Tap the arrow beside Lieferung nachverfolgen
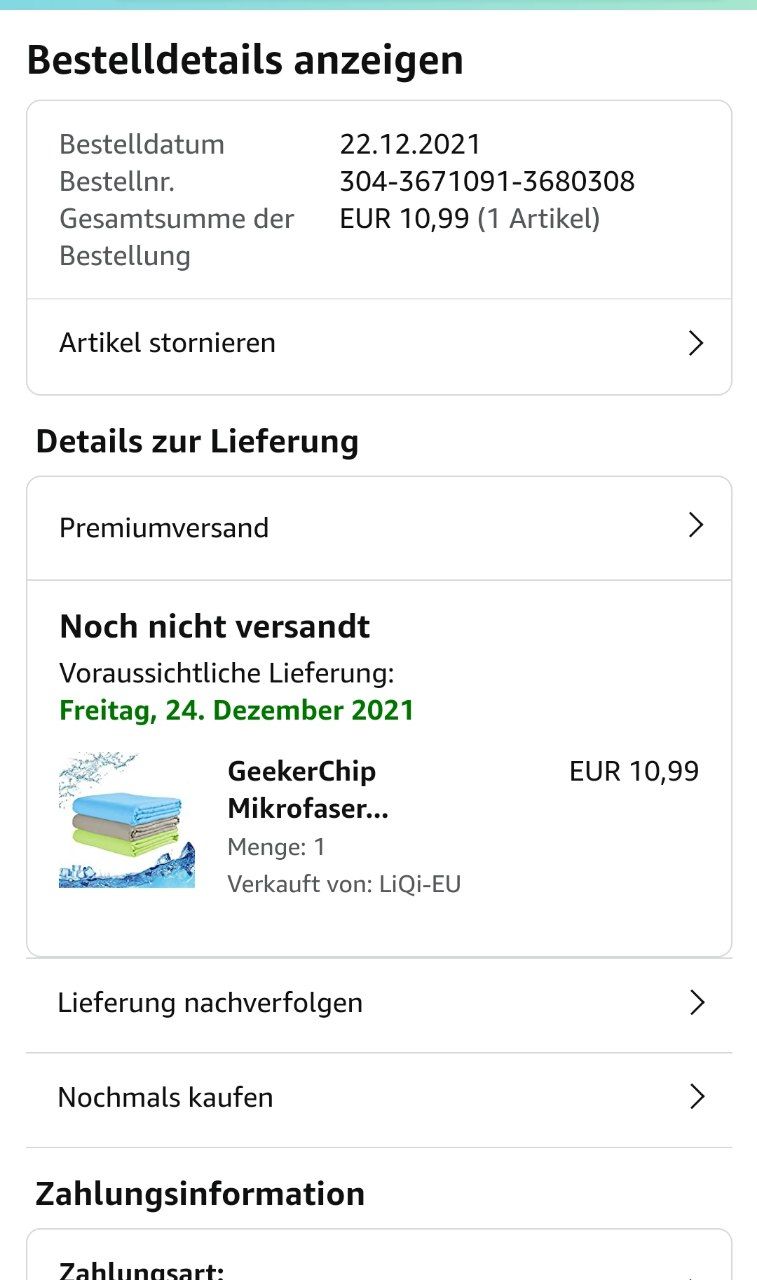This screenshot has height=1280, width=757. pyautogui.click(x=696, y=1003)
